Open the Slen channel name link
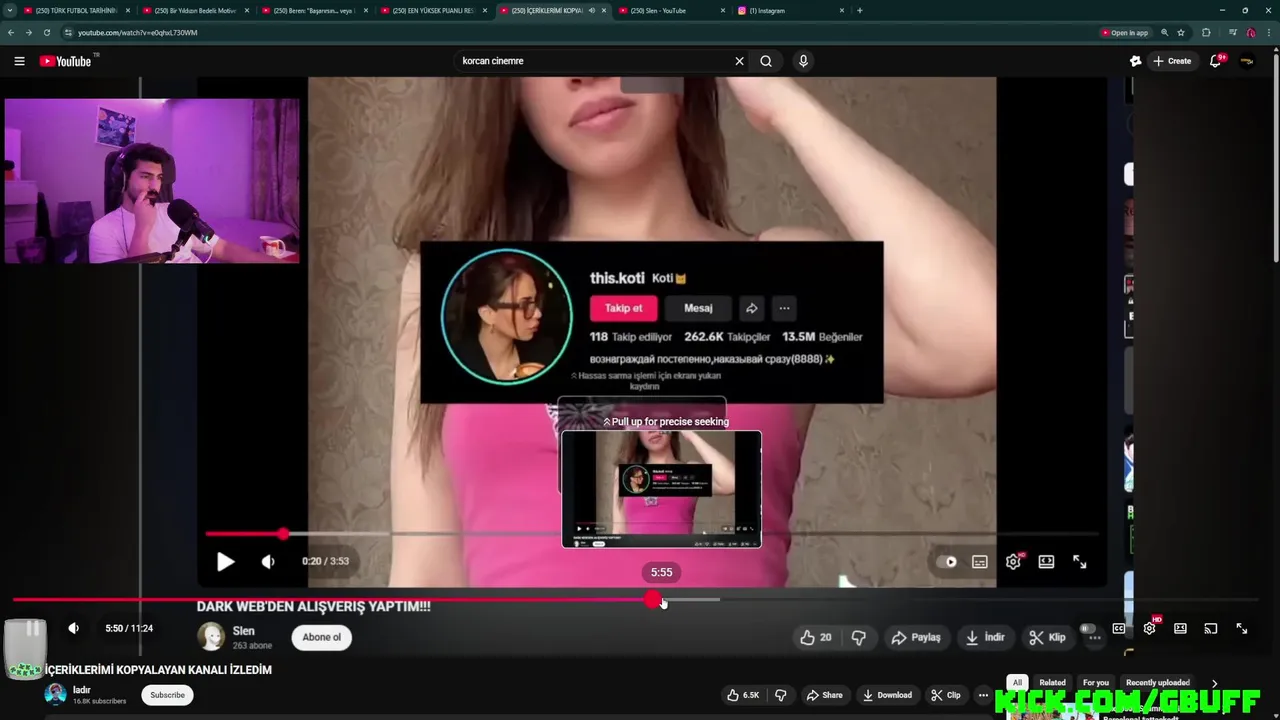Screen dimensions: 1280x720 243,631
